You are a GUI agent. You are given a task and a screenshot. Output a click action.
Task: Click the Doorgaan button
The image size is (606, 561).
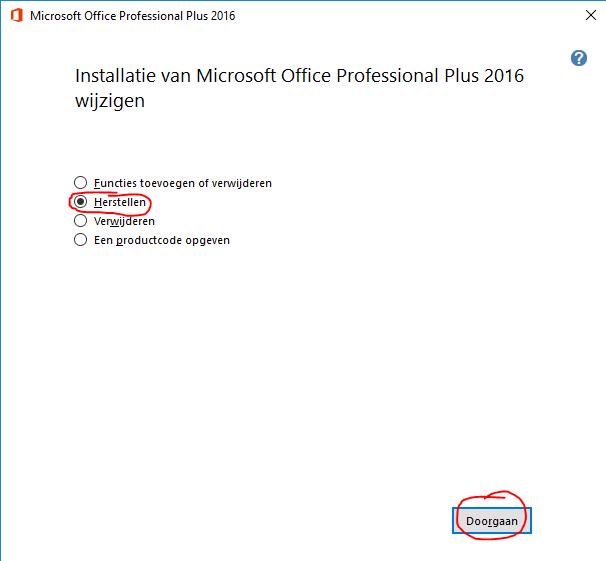pos(492,521)
